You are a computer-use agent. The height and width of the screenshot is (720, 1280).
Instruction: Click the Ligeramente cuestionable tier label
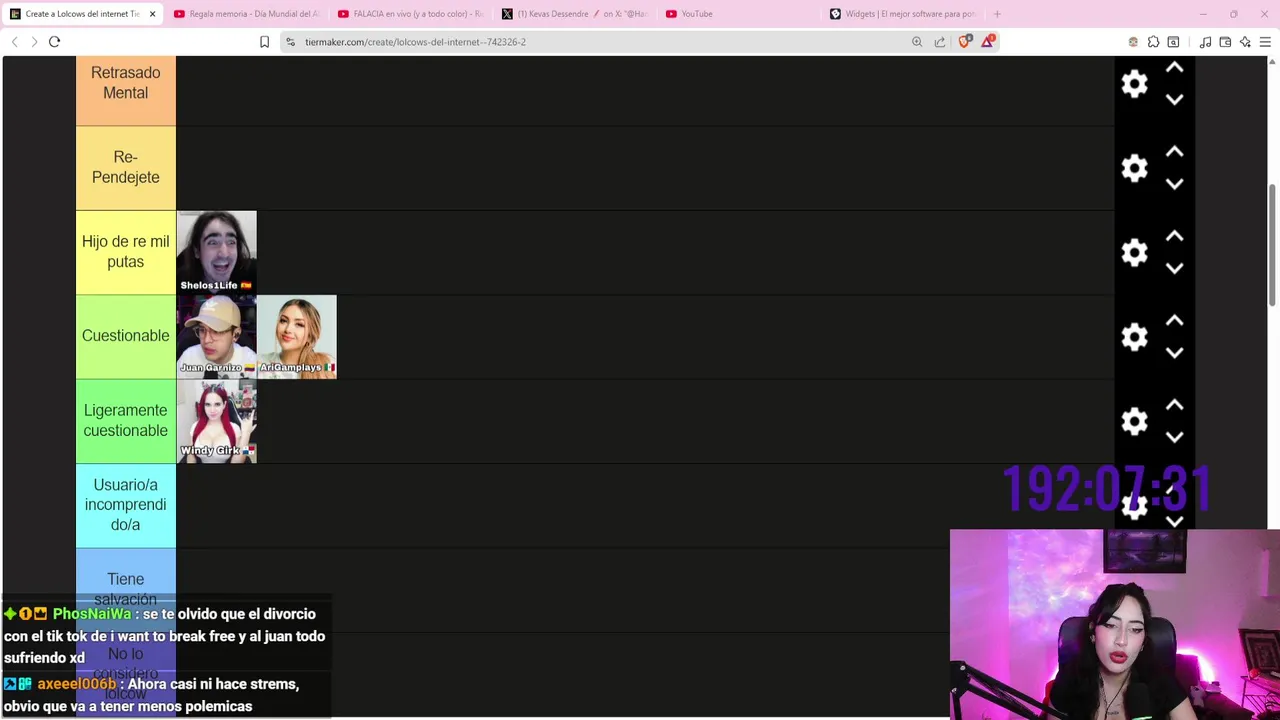[x=126, y=421]
